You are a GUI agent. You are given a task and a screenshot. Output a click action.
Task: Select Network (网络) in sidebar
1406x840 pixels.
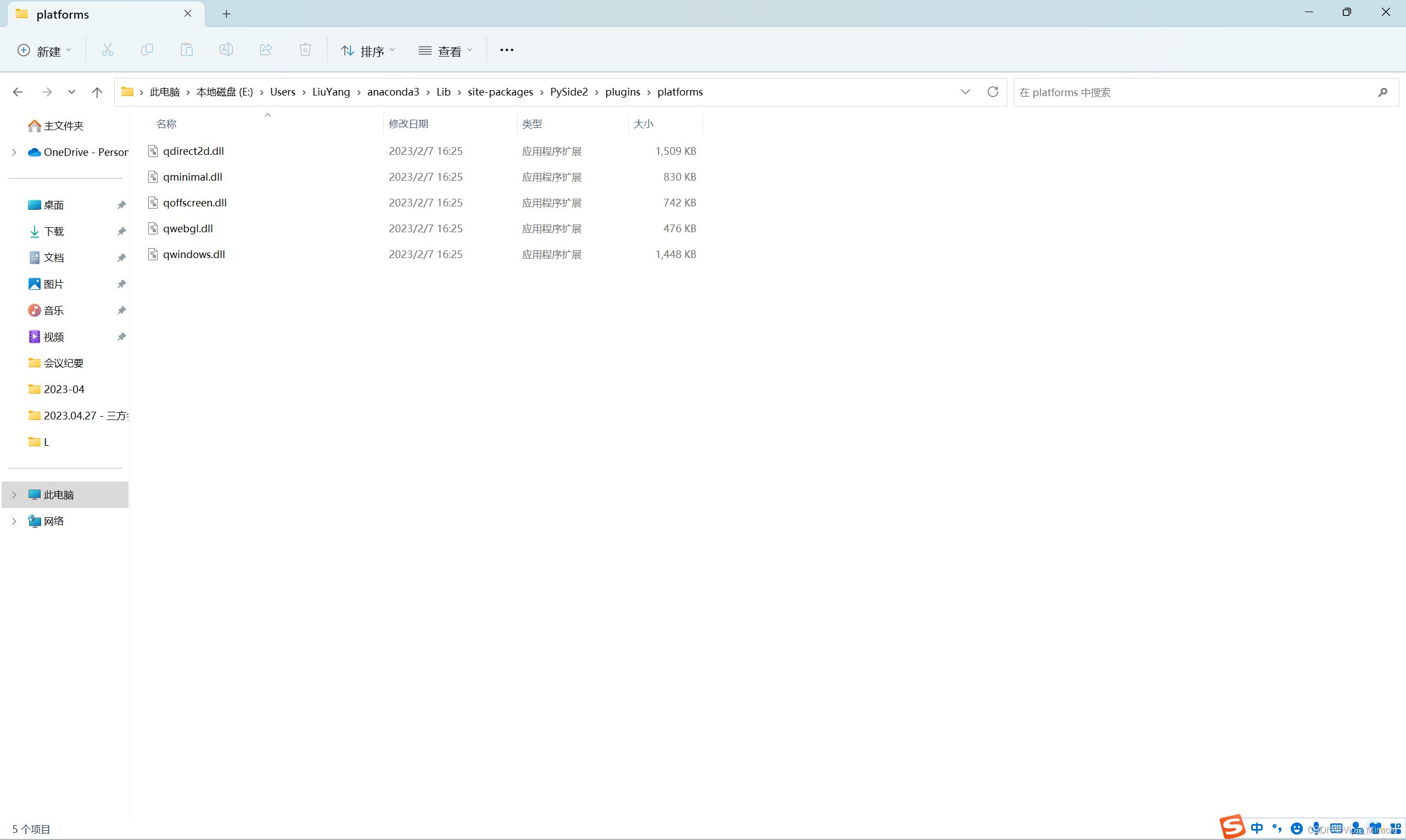[x=46, y=522]
